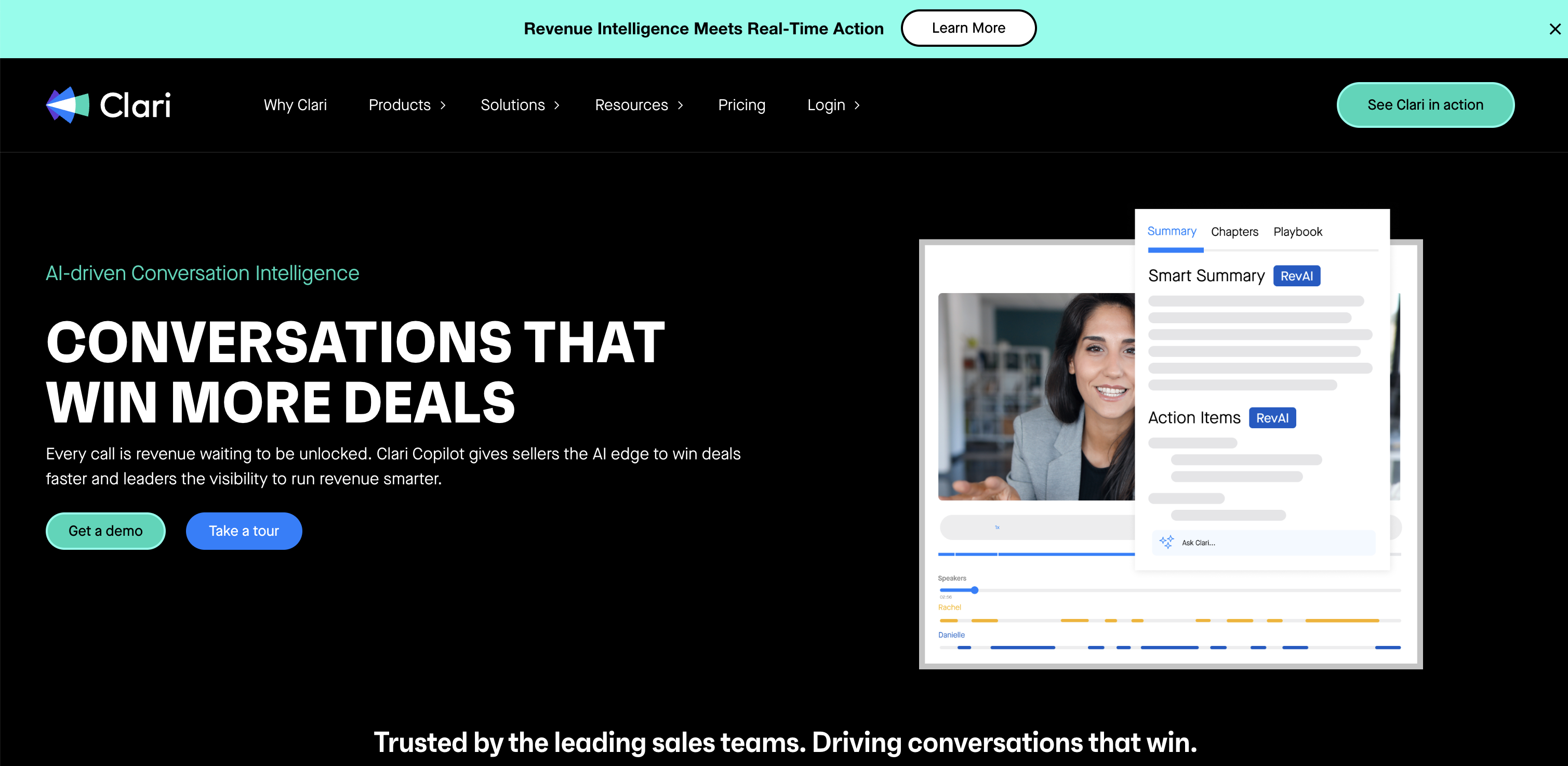The width and height of the screenshot is (1568, 766).
Task: Click Learn More in the banner
Action: coord(968,28)
